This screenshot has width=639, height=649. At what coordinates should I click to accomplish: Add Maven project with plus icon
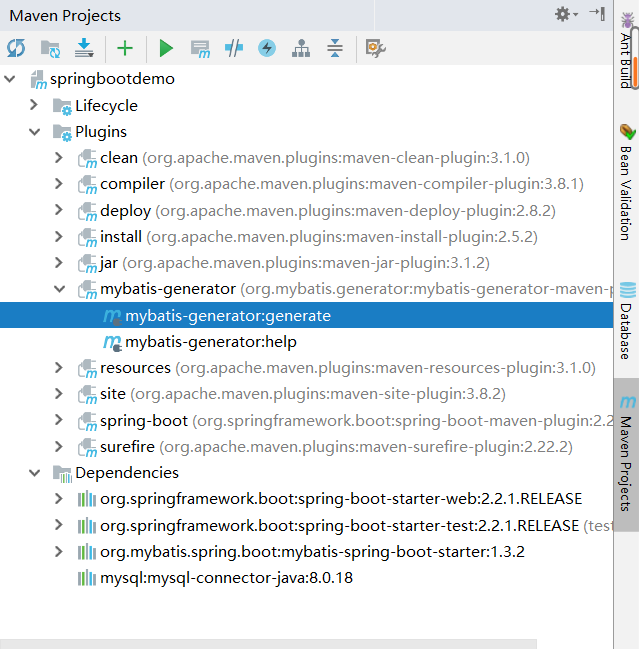click(x=125, y=48)
